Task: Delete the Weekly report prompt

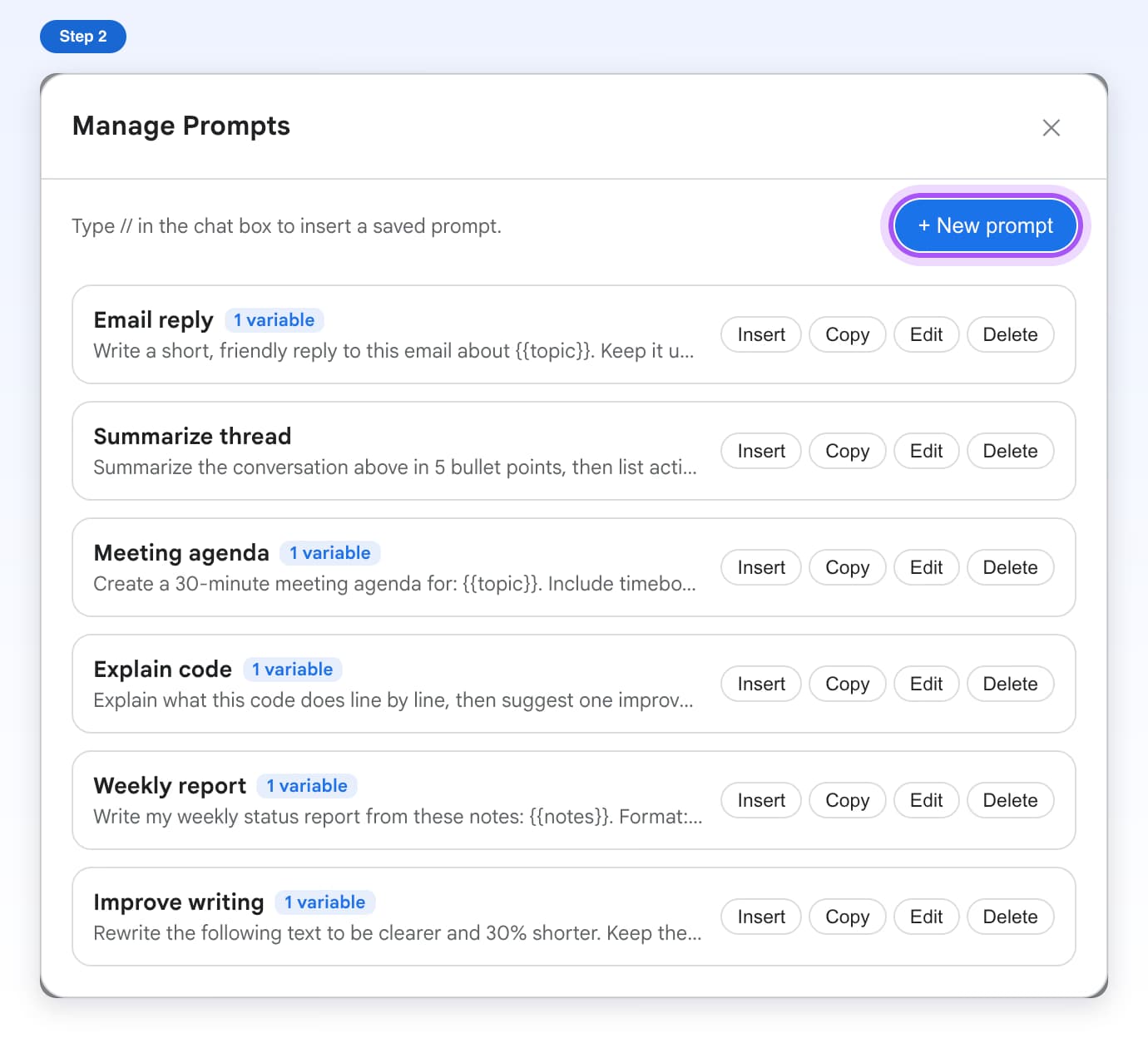Action: tap(1010, 800)
